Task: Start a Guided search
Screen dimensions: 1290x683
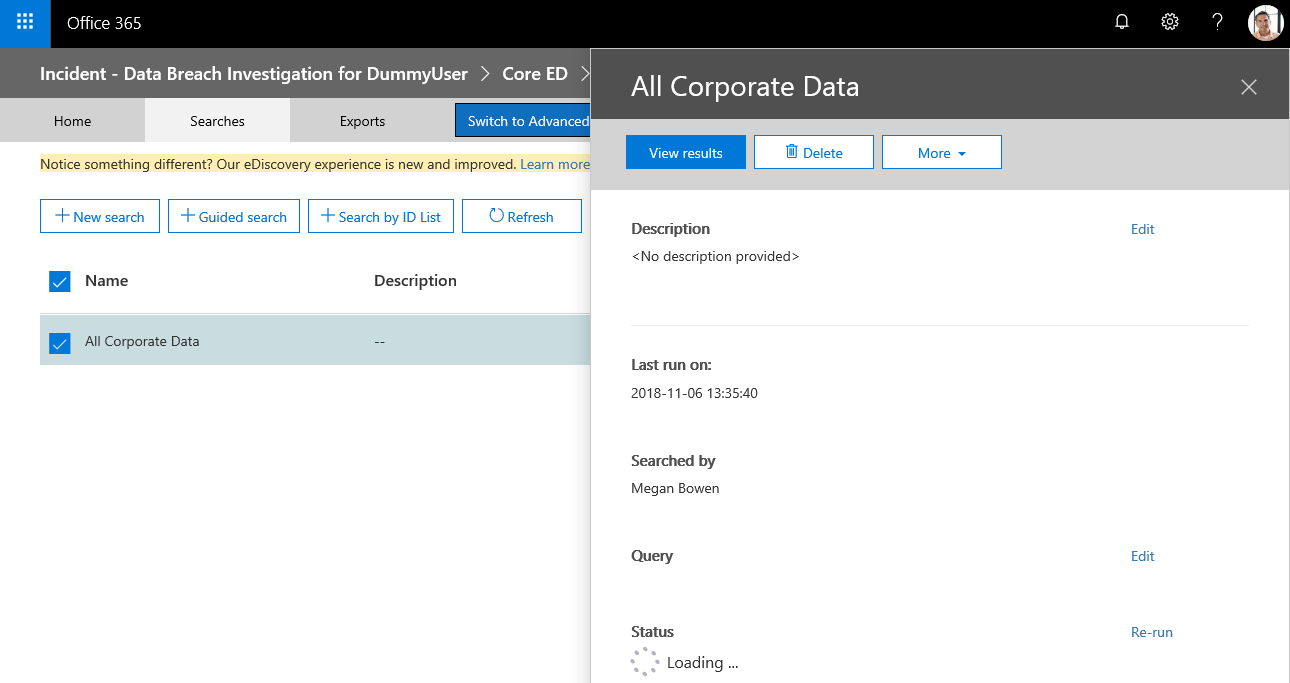Action: 234,216
